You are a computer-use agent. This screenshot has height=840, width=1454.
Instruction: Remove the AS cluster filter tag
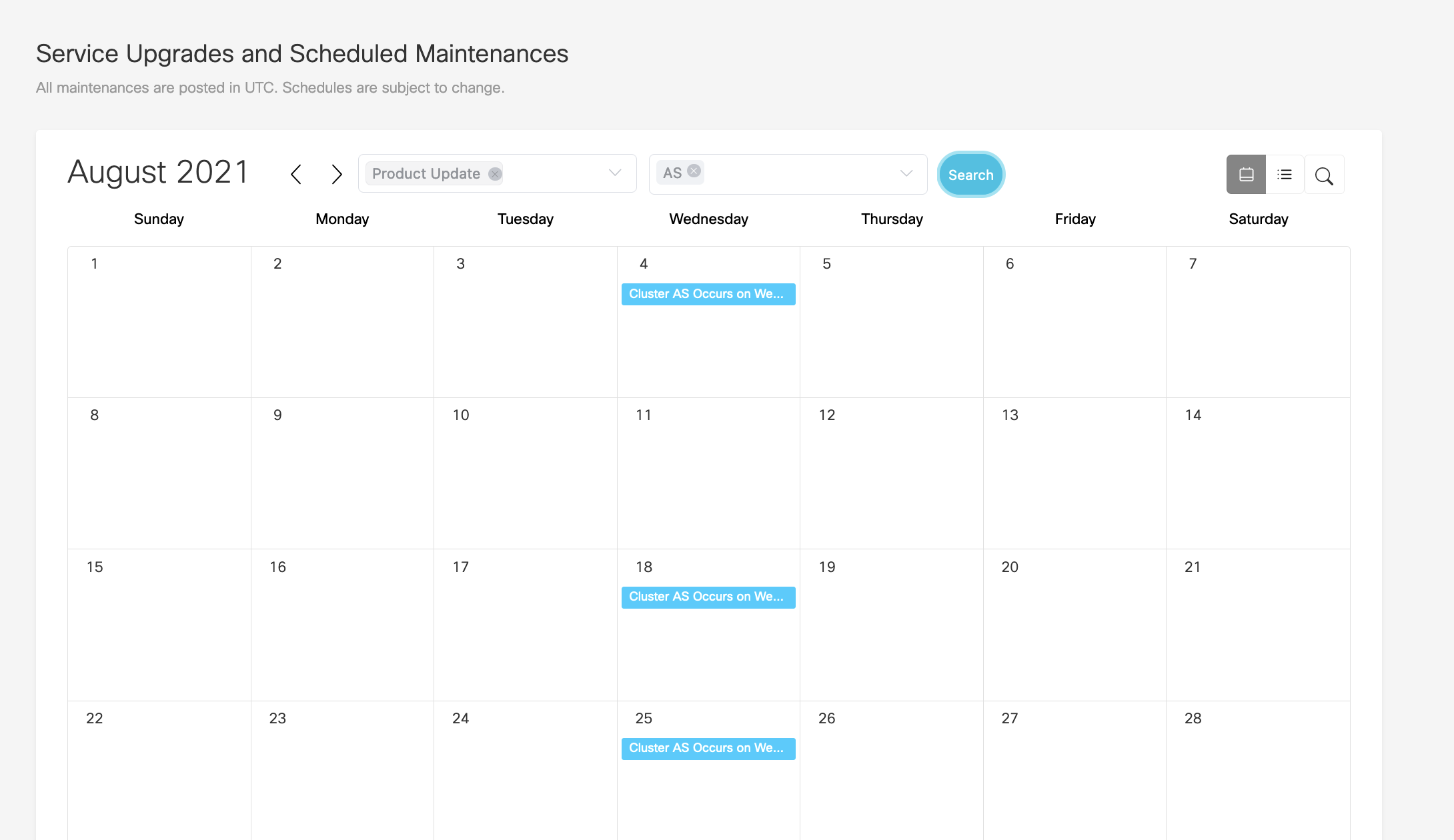[x=694, y=171]
